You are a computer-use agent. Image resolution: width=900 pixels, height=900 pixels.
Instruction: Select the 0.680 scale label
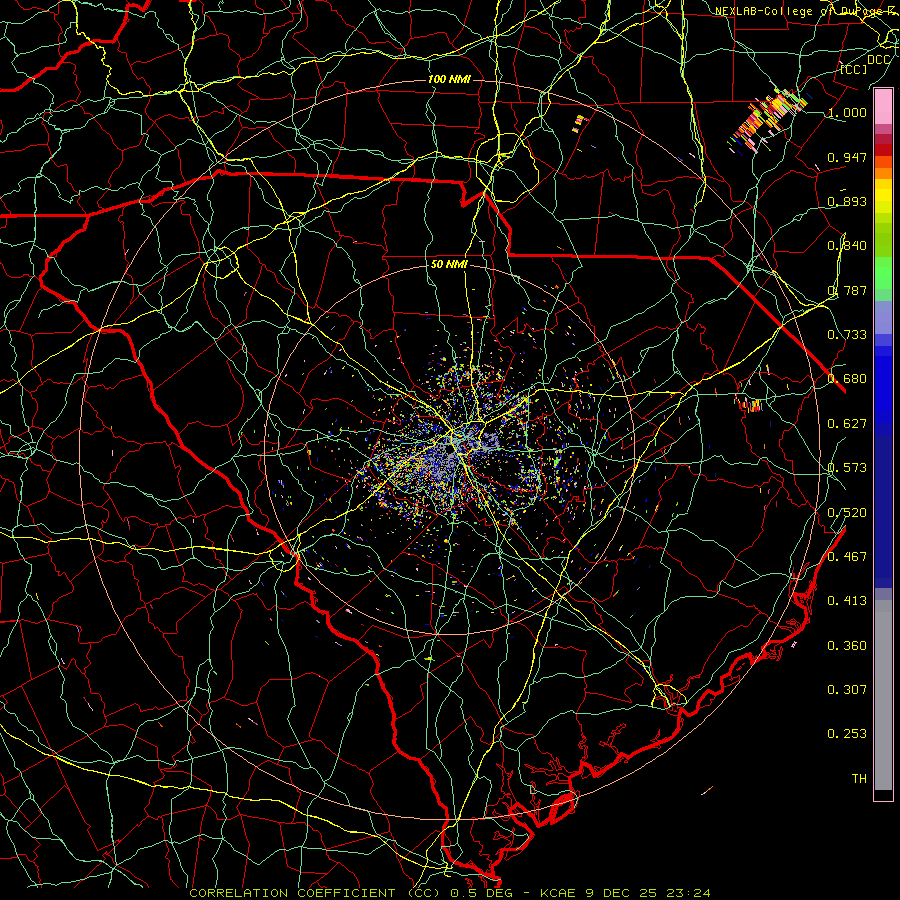(847, 379)
